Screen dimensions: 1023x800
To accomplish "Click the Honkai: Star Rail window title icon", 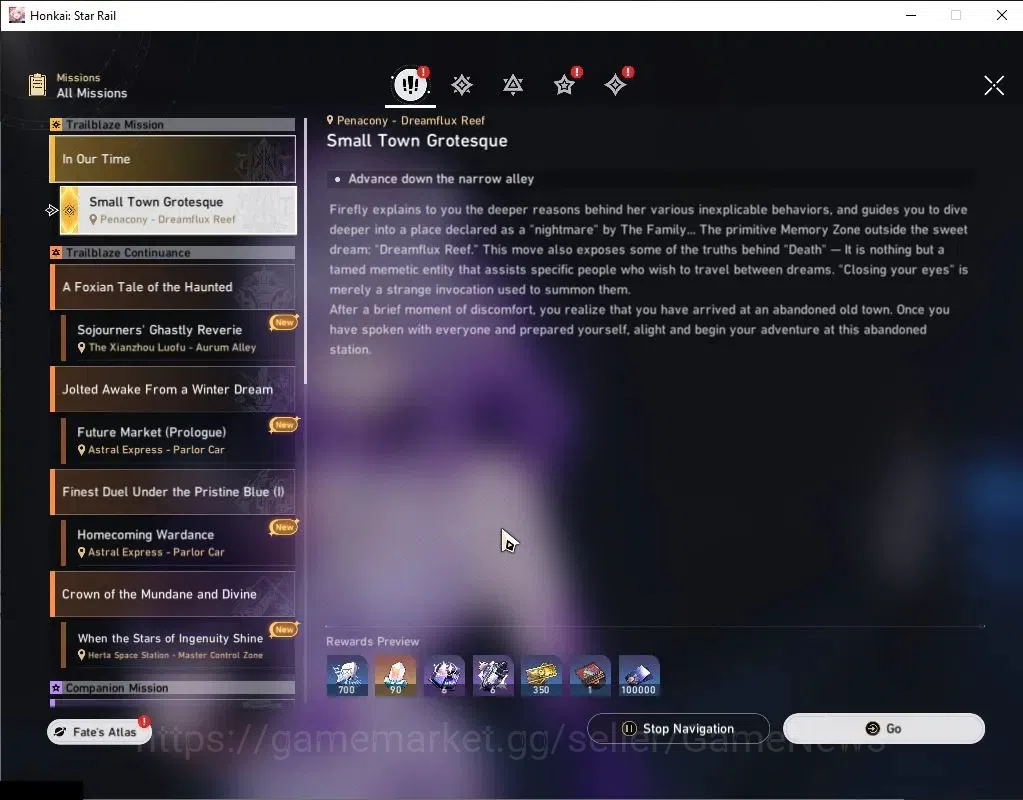I will pyautogui.click(x=16, y=15).
